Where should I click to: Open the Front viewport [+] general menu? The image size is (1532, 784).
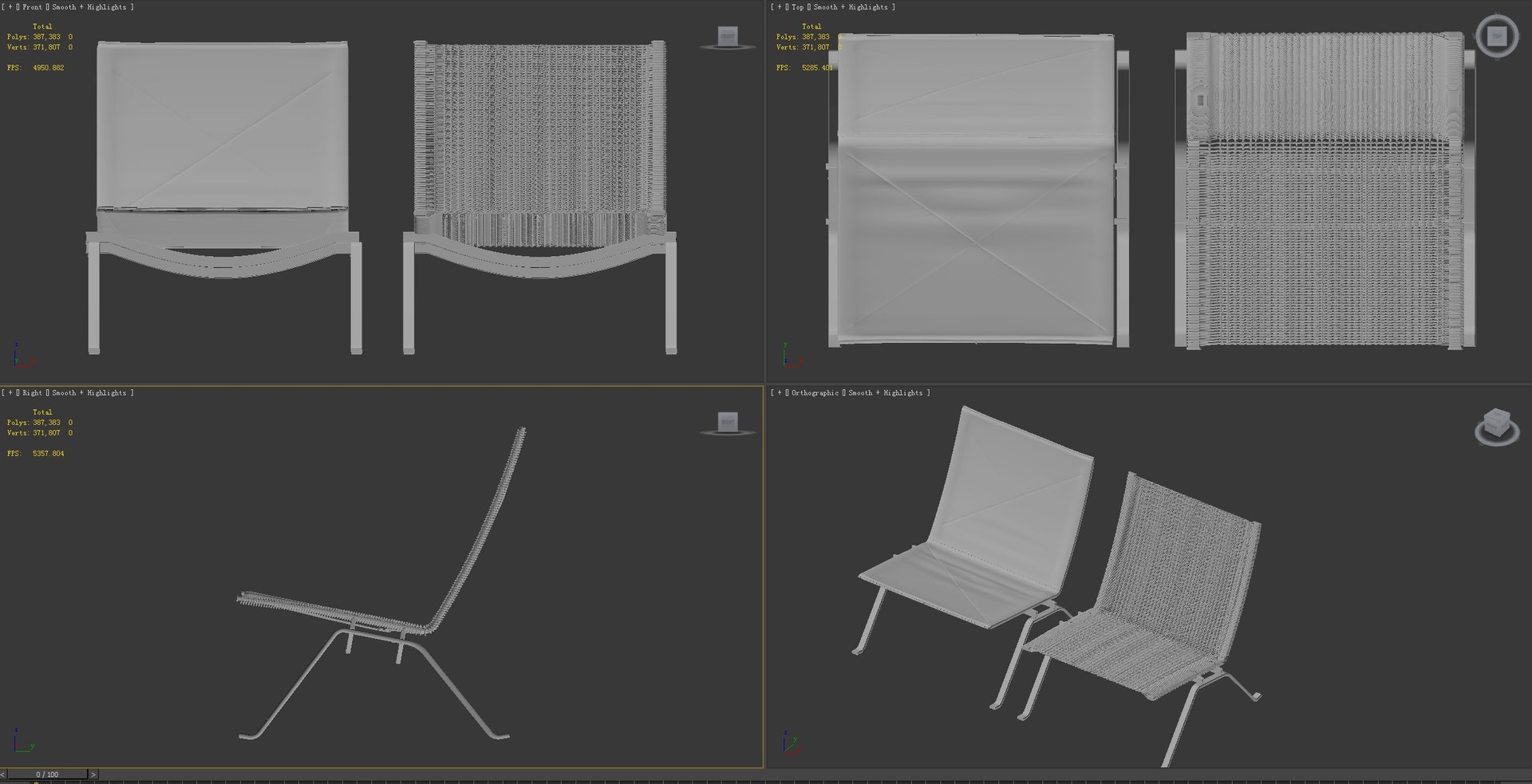pyautogui.click(x=10, y=7)
